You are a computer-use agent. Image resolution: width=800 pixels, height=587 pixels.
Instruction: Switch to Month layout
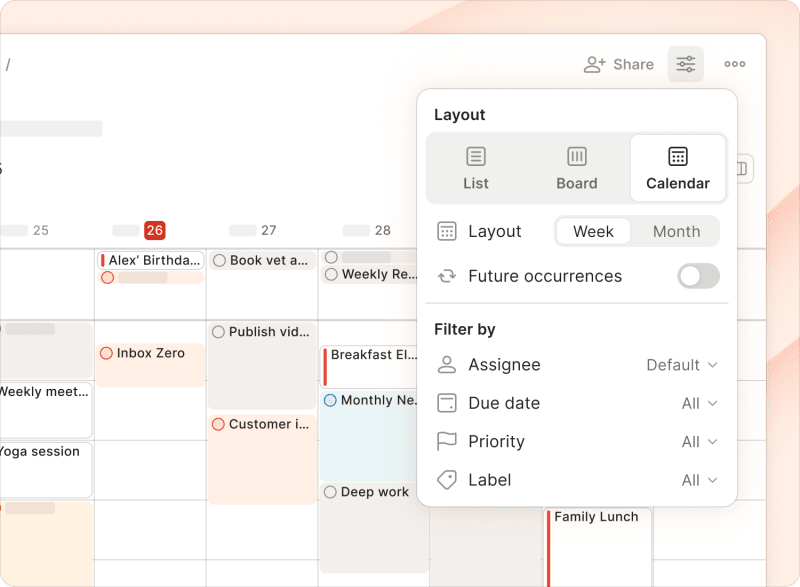675,231
